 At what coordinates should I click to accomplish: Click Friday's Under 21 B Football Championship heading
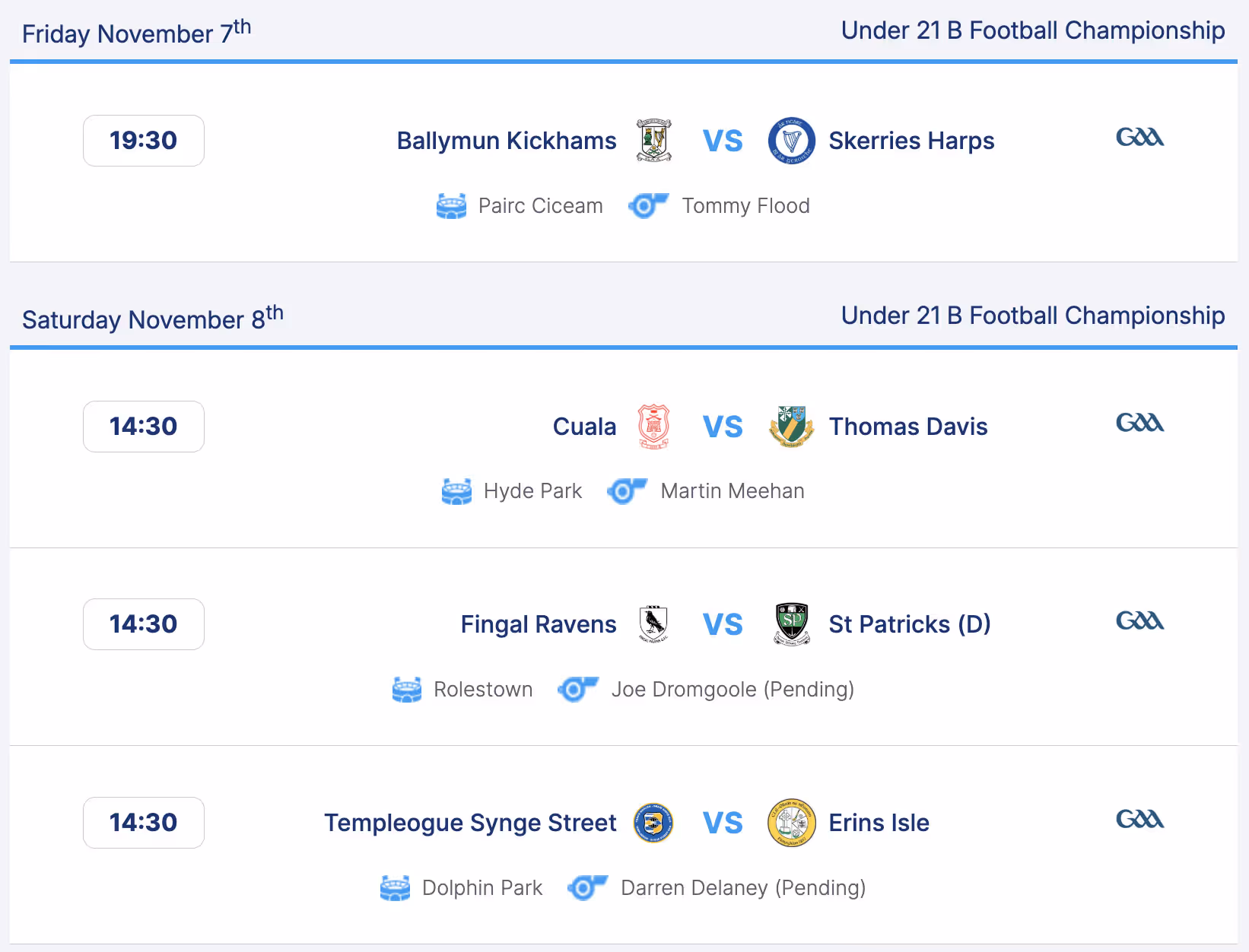(1032, 30)
